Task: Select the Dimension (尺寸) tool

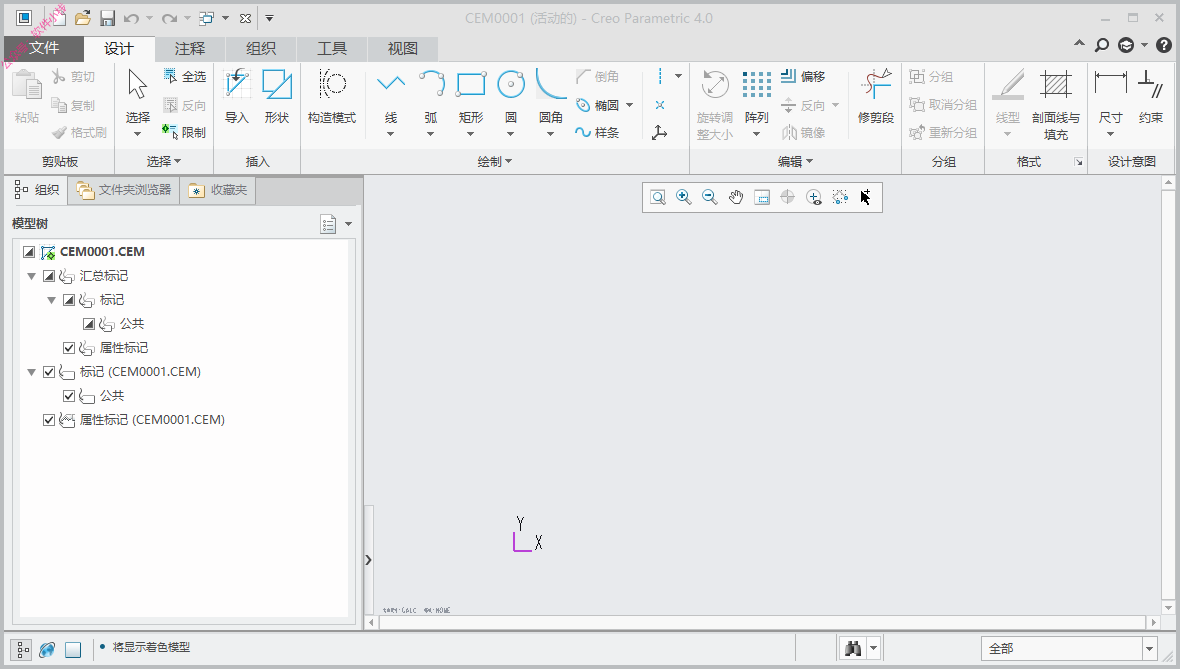Action: (1110, 94)
